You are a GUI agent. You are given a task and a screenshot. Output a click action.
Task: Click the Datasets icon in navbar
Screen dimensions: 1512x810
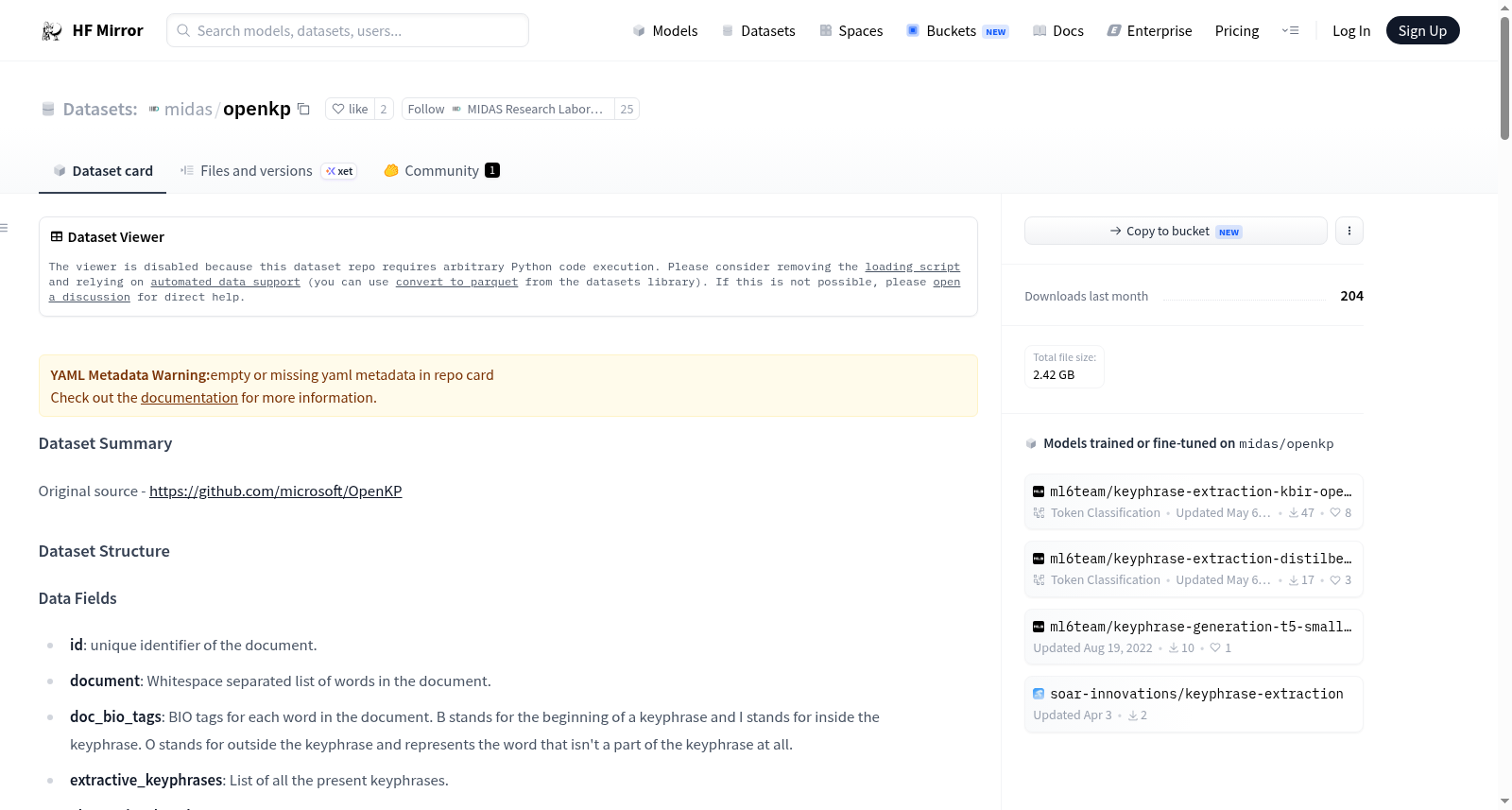(x=728, y=30)
